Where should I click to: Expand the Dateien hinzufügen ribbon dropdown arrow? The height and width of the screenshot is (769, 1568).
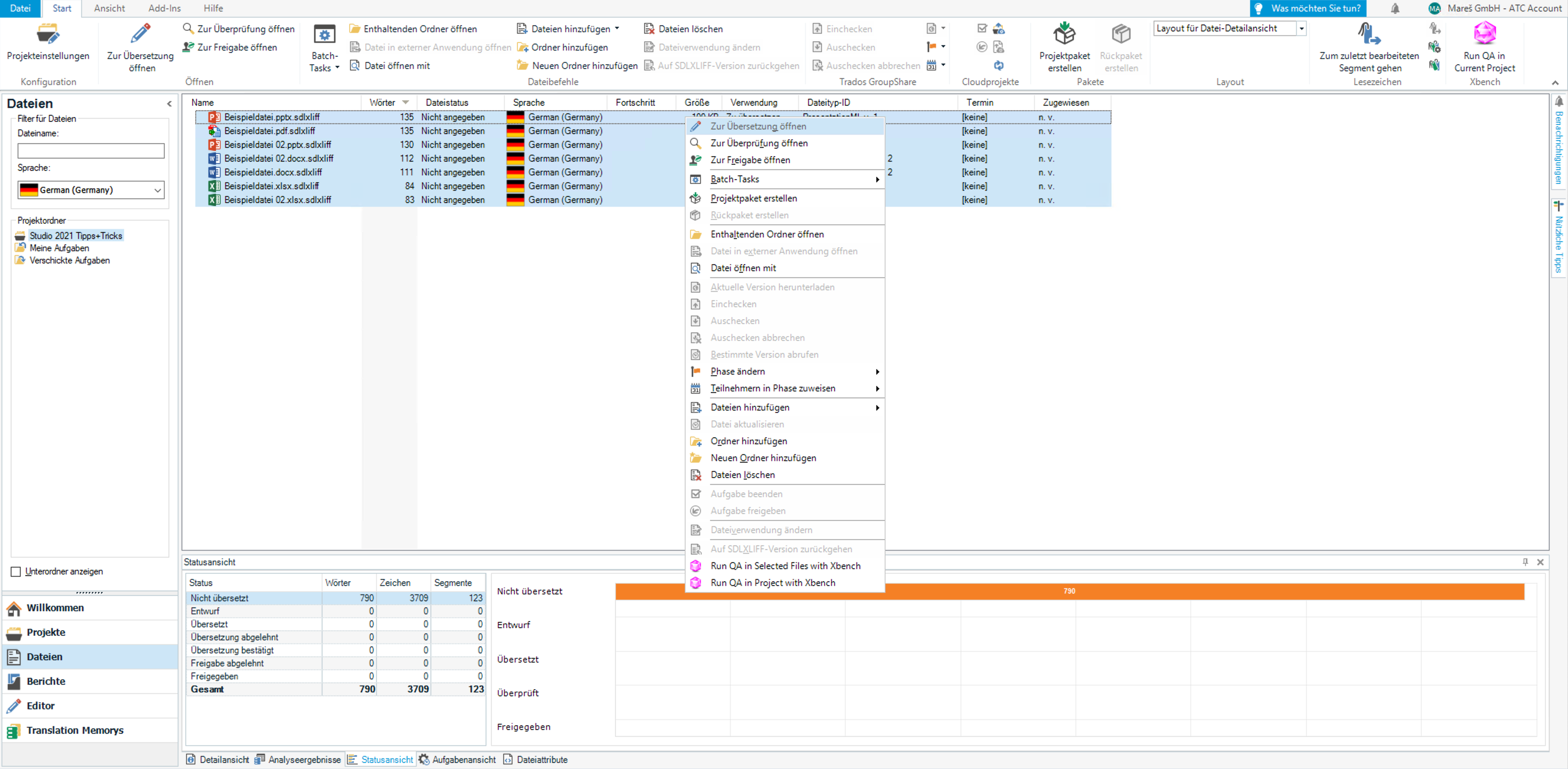pyautogui.click(x=617, y=29)
